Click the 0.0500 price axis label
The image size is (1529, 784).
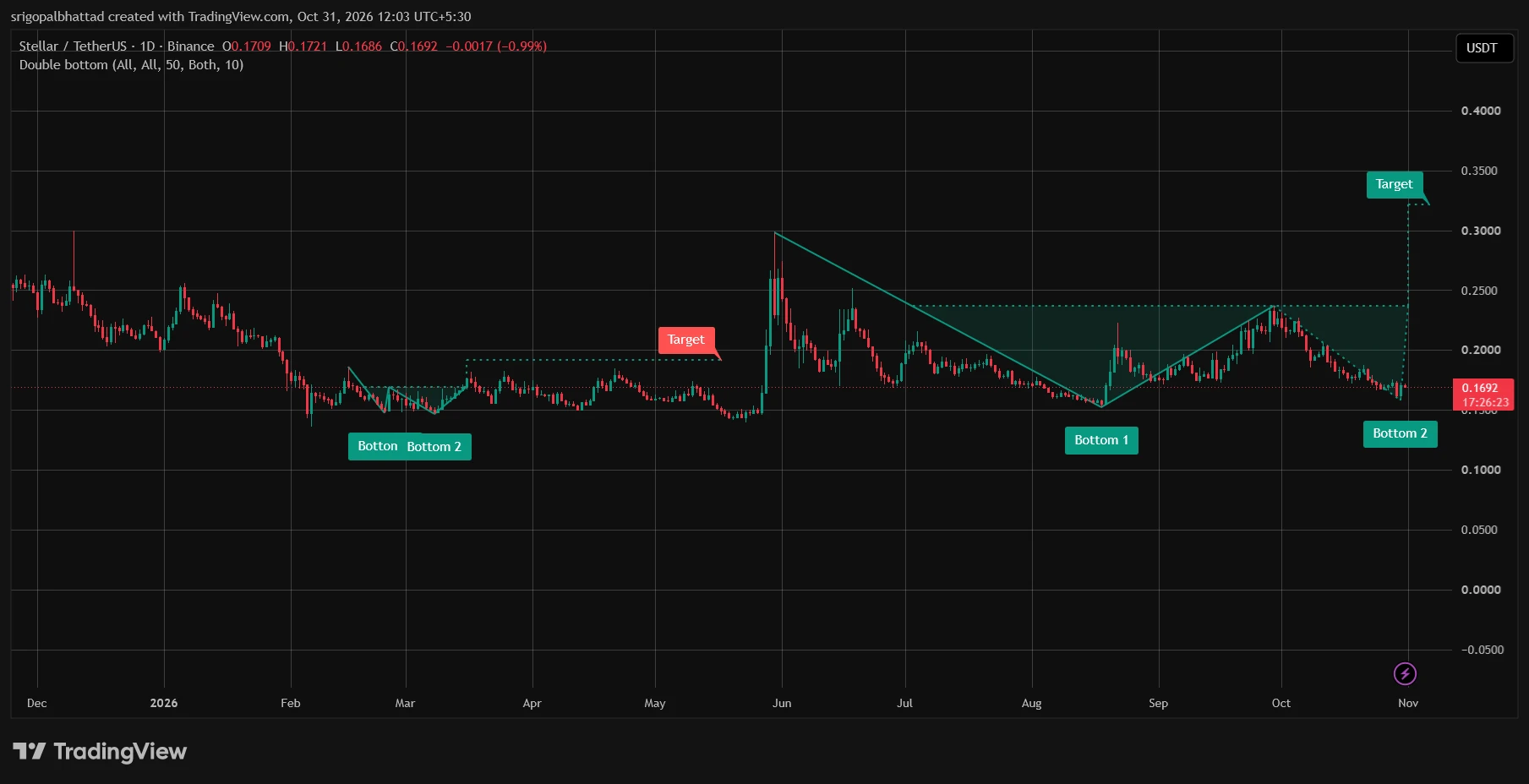point(1479,530)
